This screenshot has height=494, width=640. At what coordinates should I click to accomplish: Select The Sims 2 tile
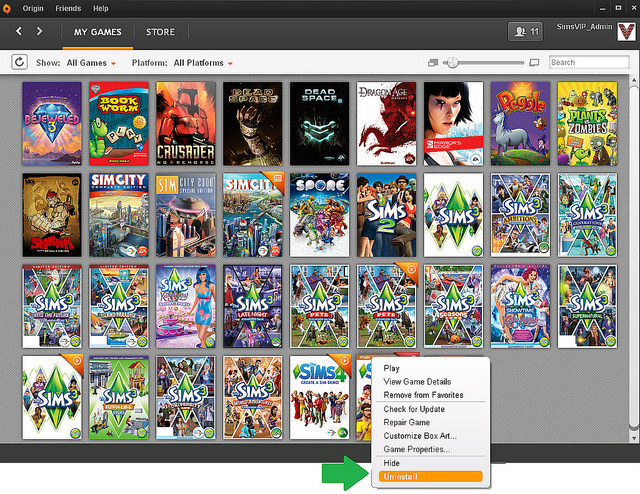(x=387, y=215)
